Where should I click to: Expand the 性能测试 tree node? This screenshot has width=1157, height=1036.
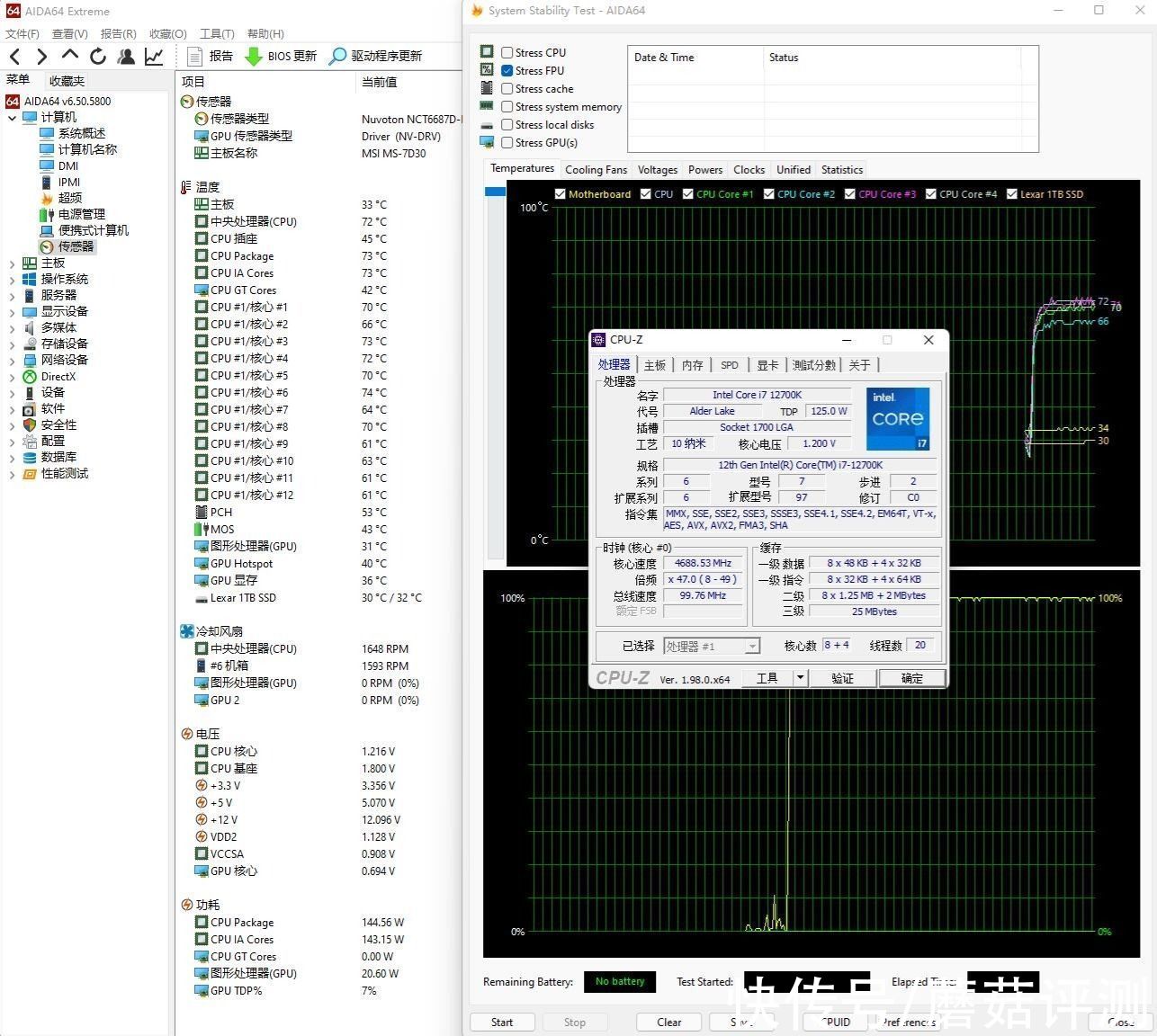point(12,474)
